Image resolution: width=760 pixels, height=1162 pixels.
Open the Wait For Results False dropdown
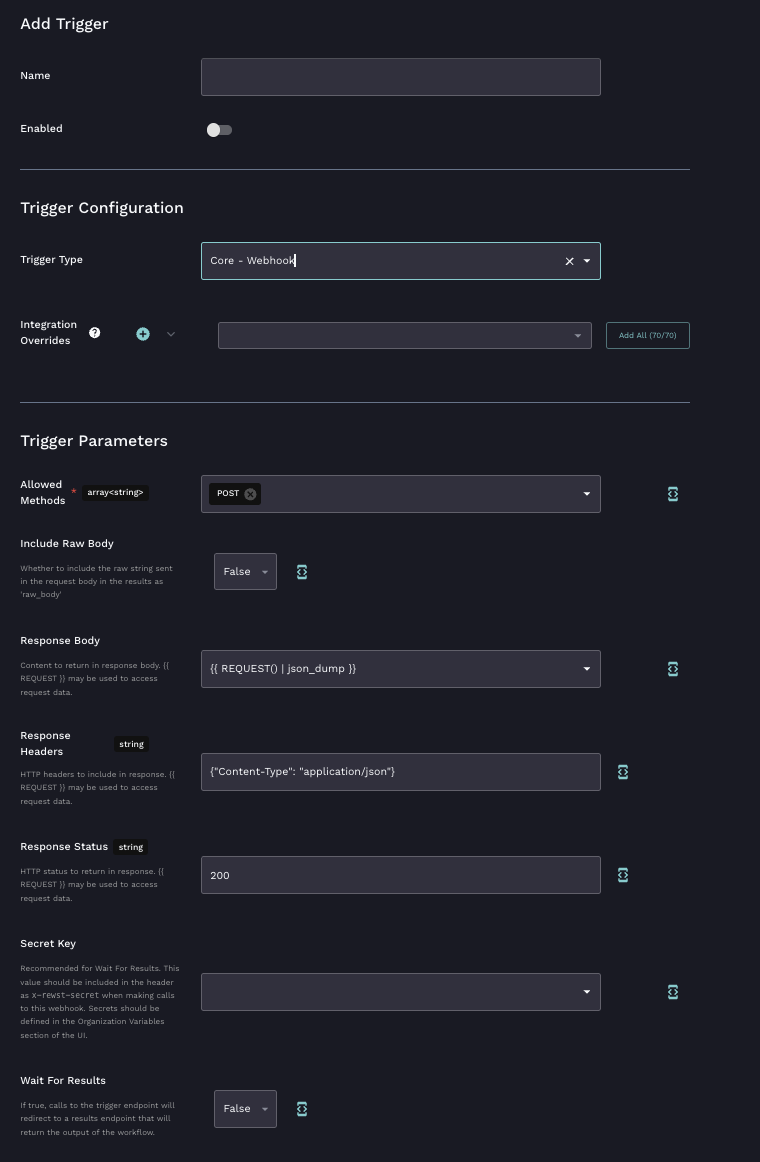tap(245, 1109)
